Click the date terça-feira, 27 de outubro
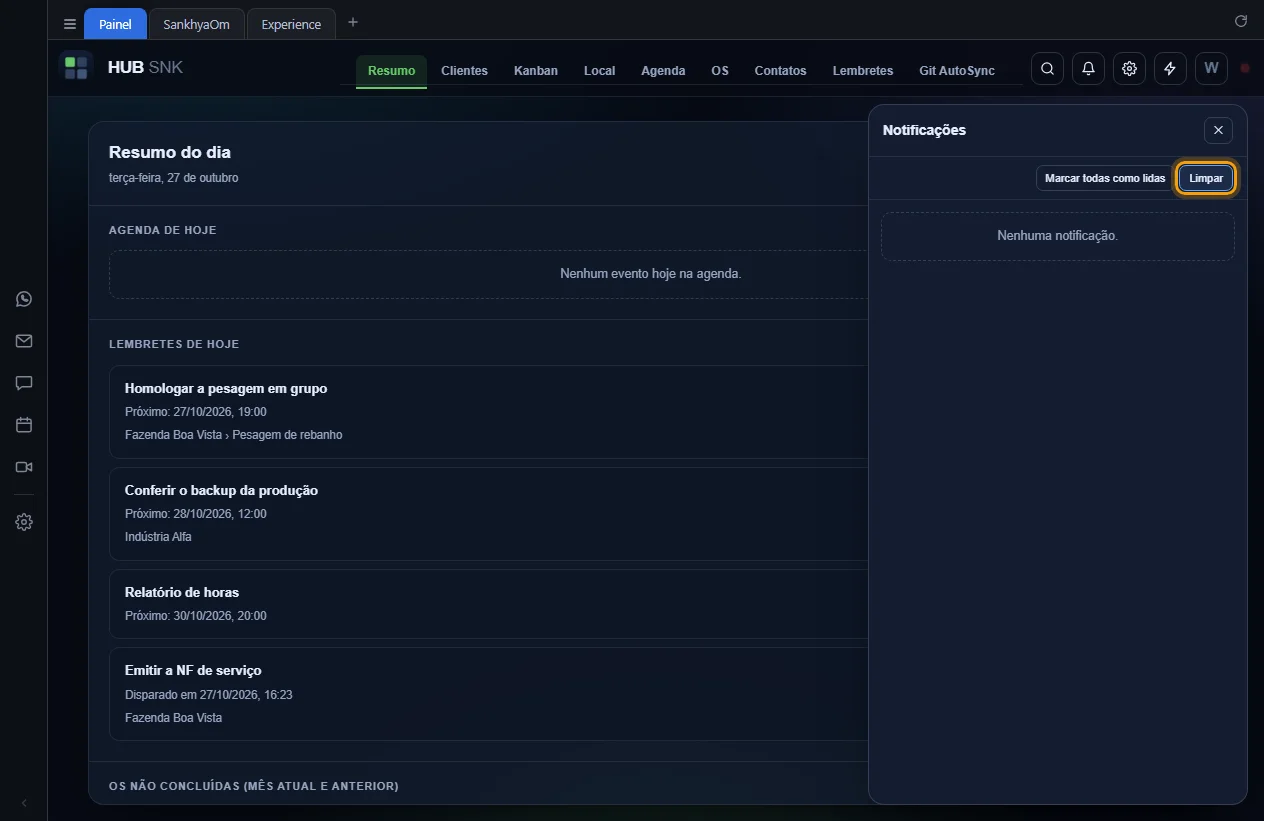 tap(174, 178)
